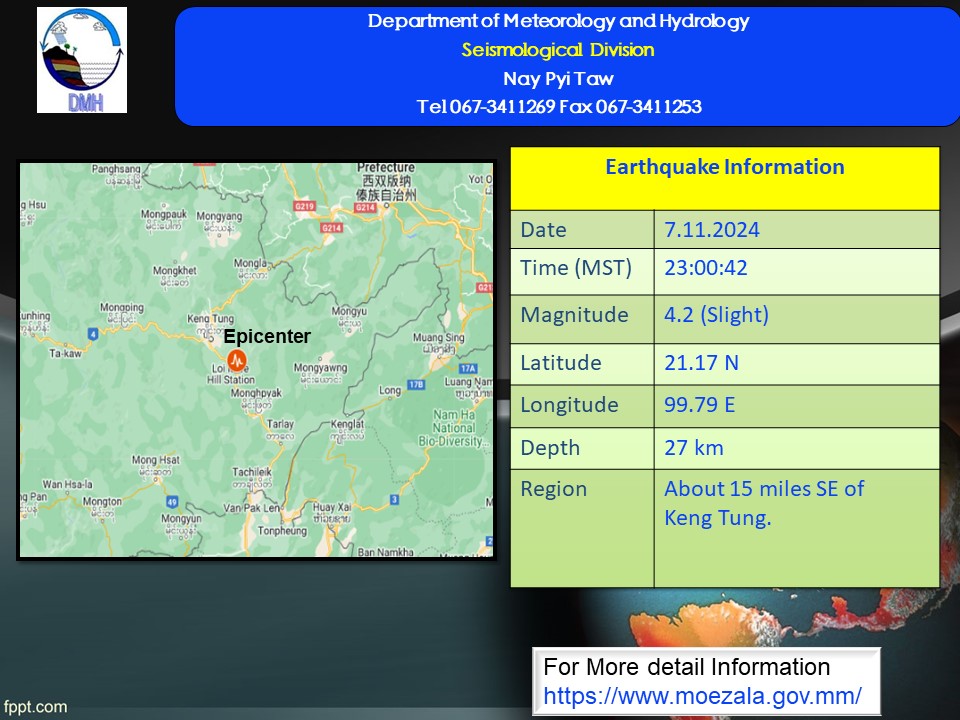Select the Earthquake Information table header
The height and width of the screenshot is (720, 960).
[x=725, y=179]
